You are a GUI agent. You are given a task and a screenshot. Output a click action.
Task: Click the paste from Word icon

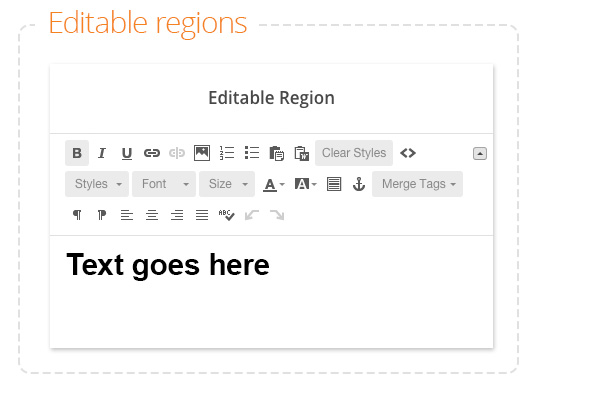tap(302, 153)
